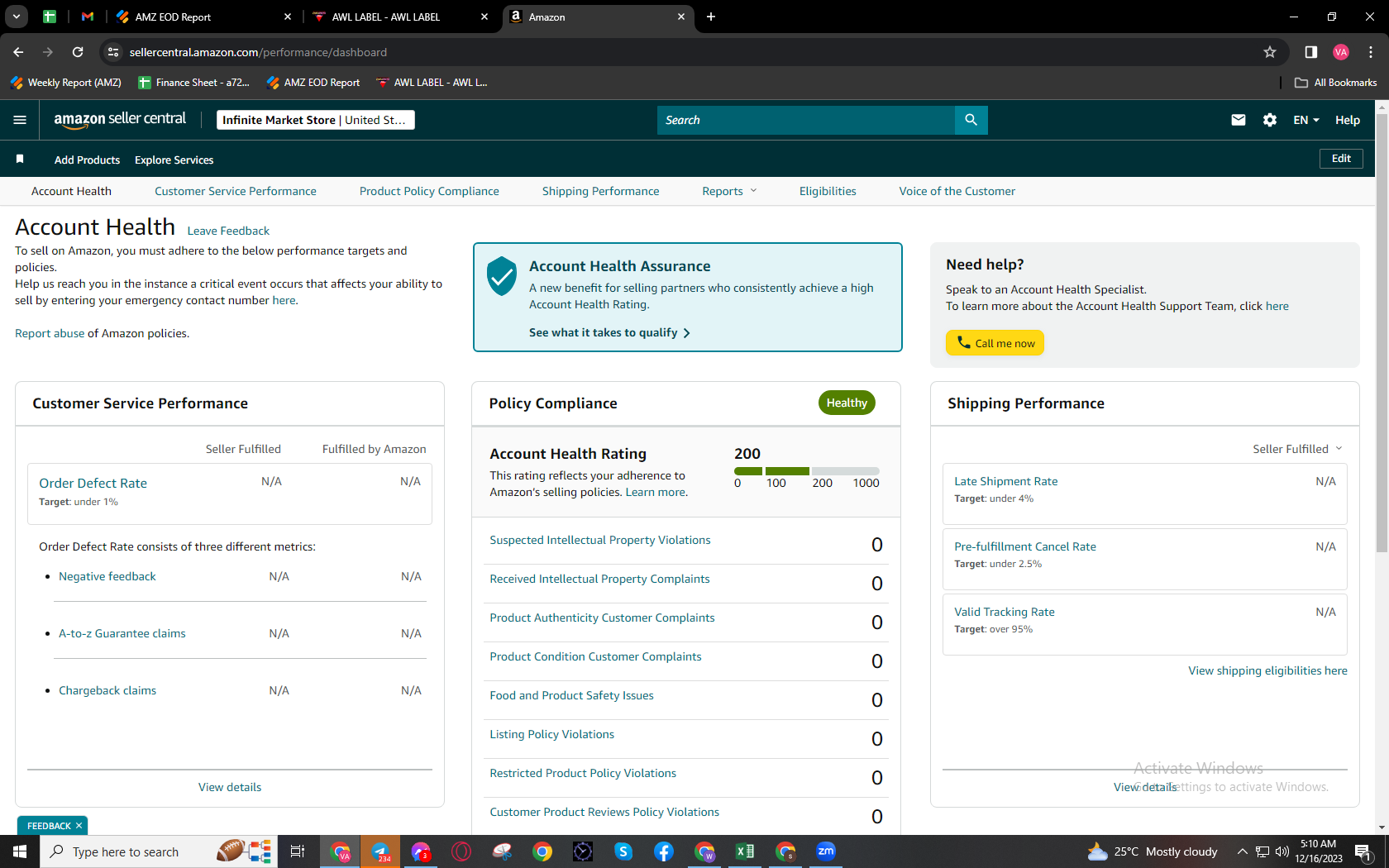Click the Call me now button

point(995,343)
